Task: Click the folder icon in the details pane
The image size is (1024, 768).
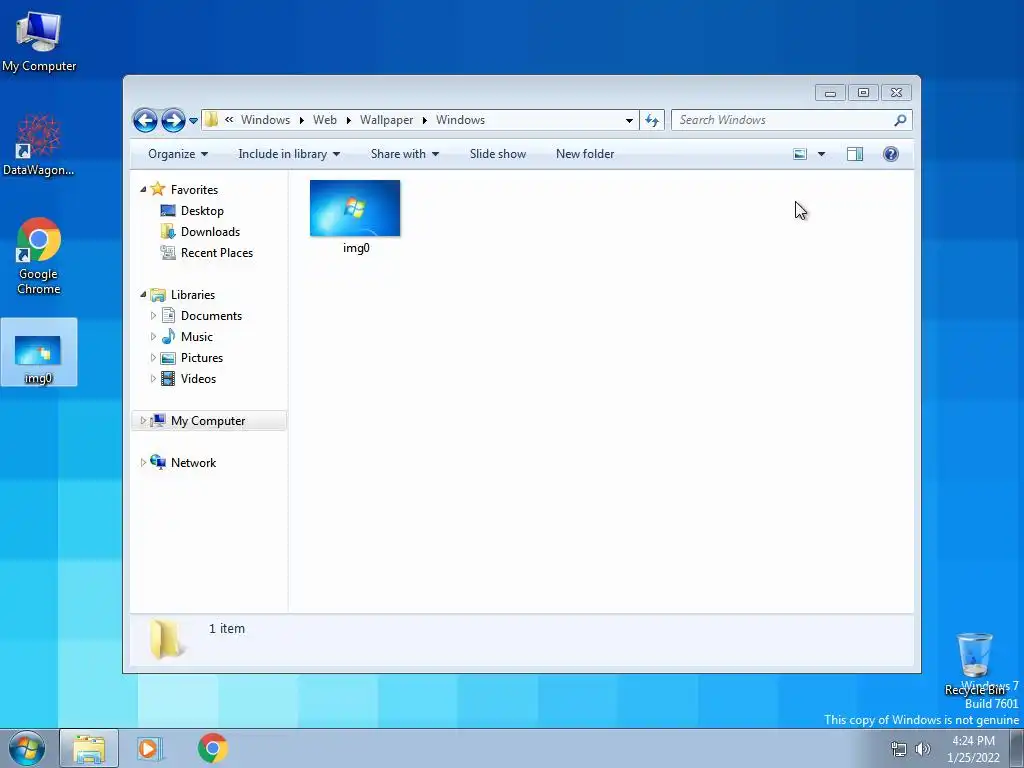Action: pyautogui.click(x=167, y=638)
